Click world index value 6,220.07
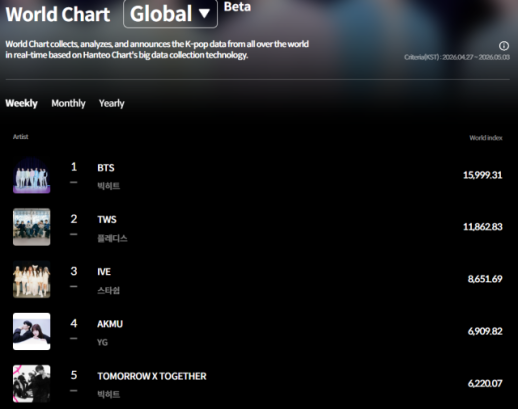 coord(485,383)
